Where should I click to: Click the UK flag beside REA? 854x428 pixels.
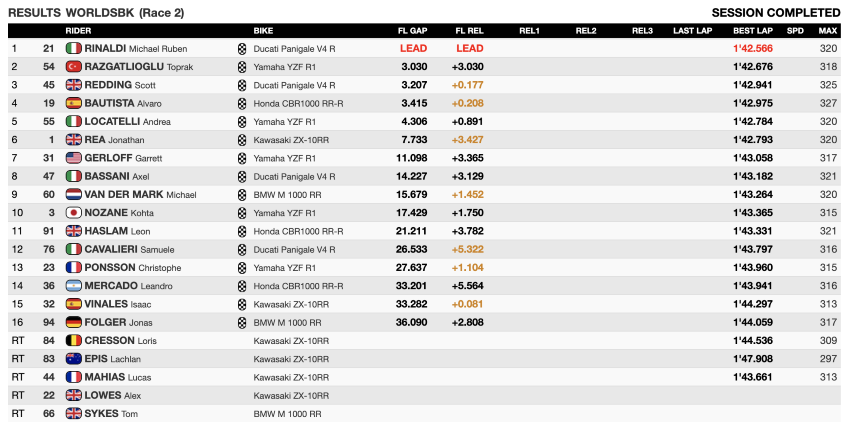click(74, 139)
